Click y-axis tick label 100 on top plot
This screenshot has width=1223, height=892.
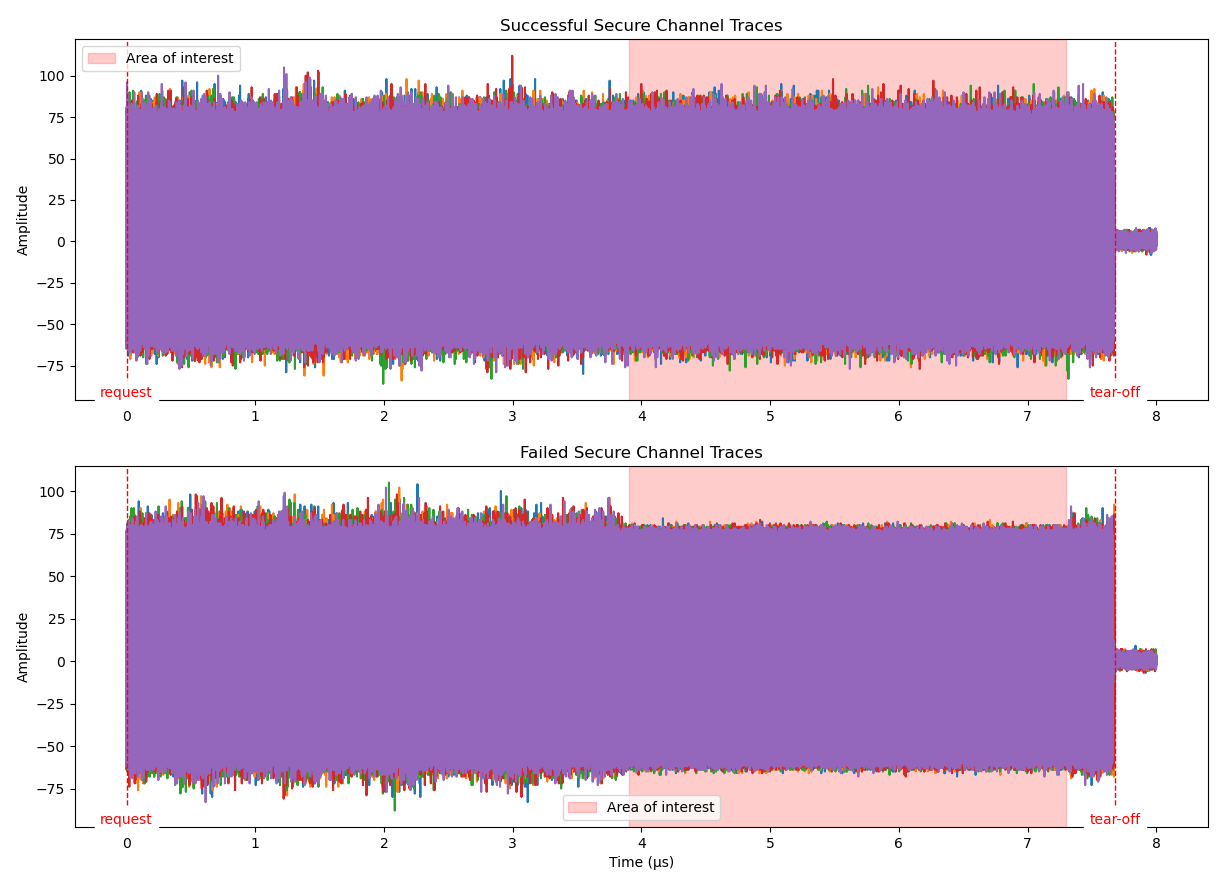click(52, 76)
